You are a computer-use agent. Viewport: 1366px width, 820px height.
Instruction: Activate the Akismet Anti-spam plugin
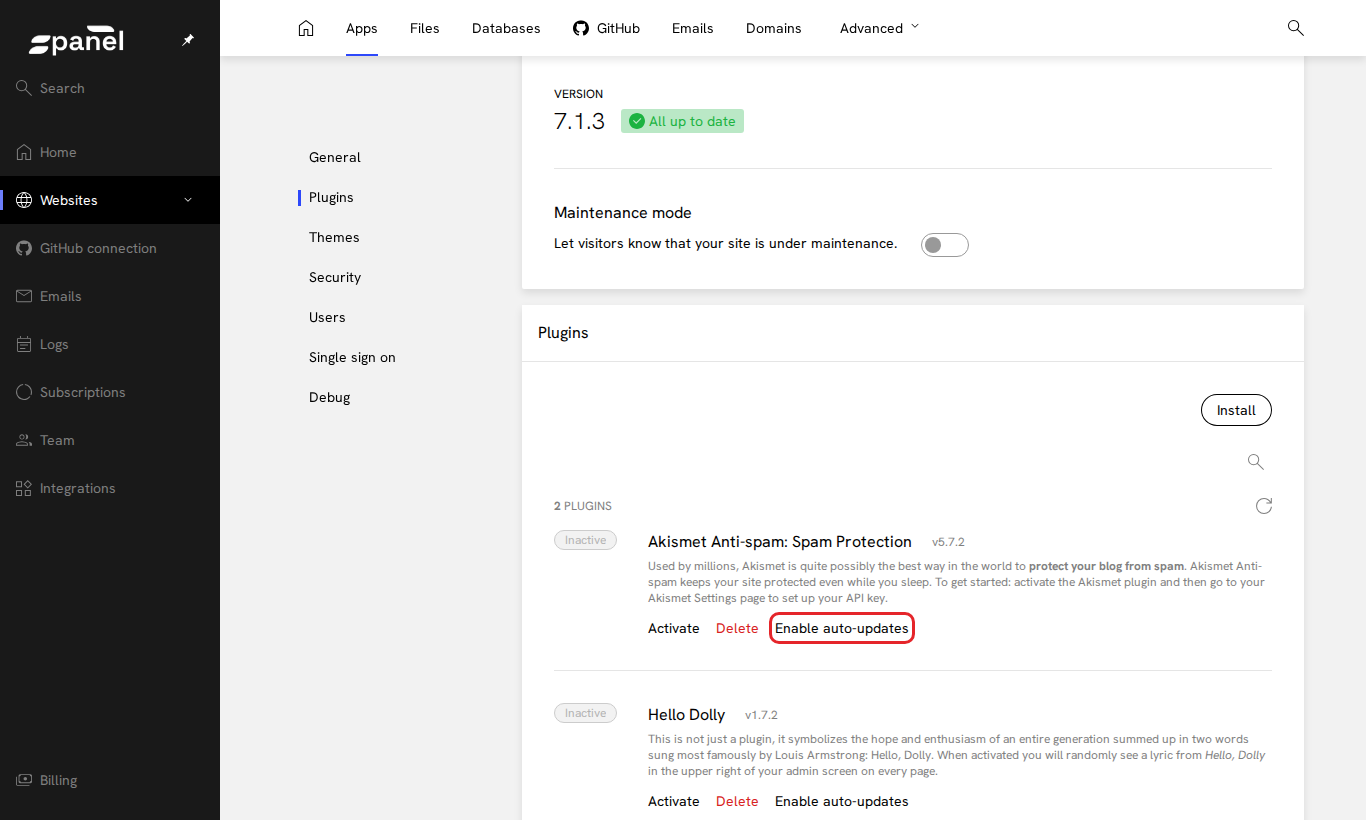click(x=674, y=628)
